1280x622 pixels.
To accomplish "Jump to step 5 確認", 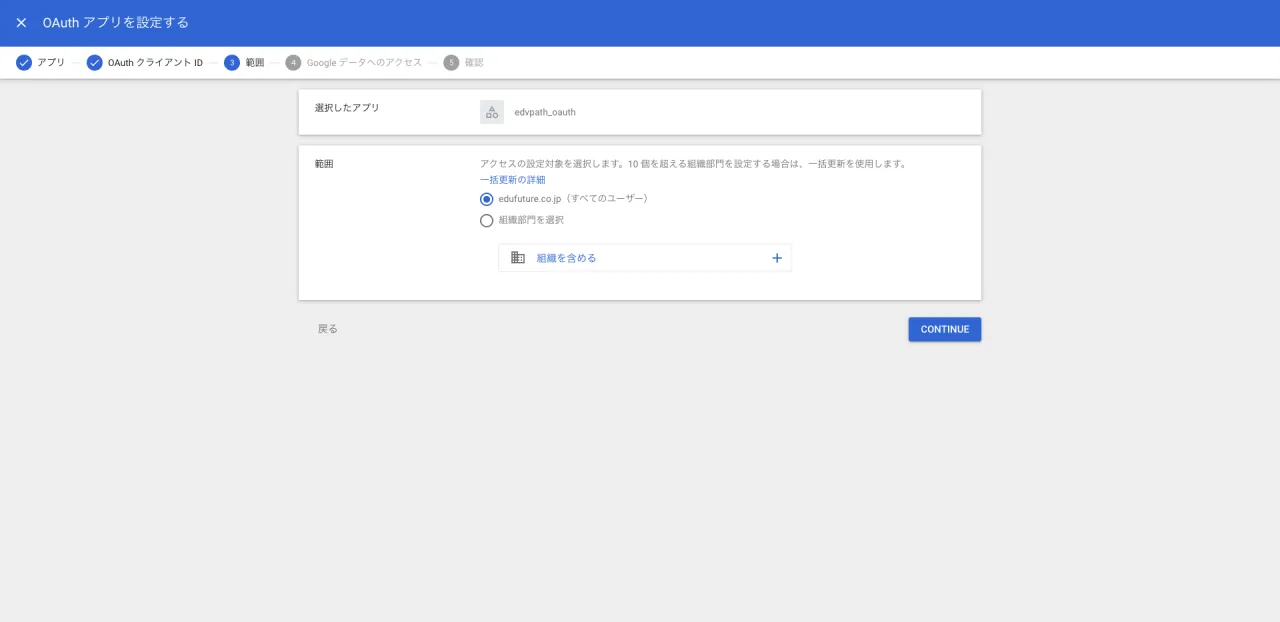I will tap(464, 62).
